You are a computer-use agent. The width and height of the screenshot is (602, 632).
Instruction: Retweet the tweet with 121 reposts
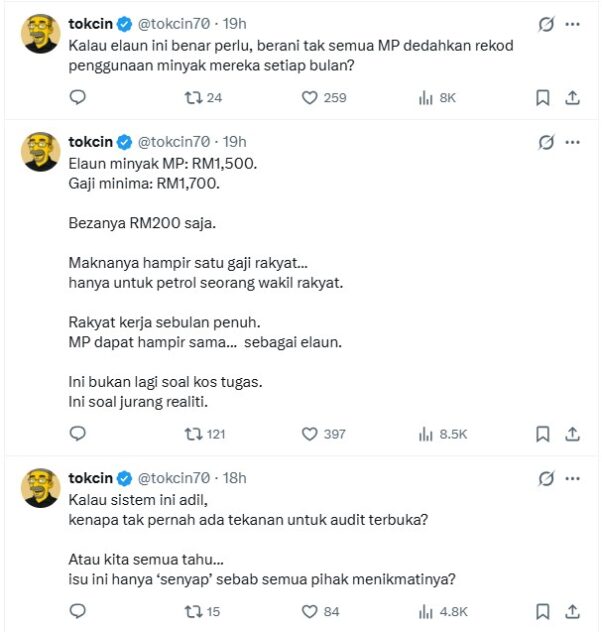[197, 433]
